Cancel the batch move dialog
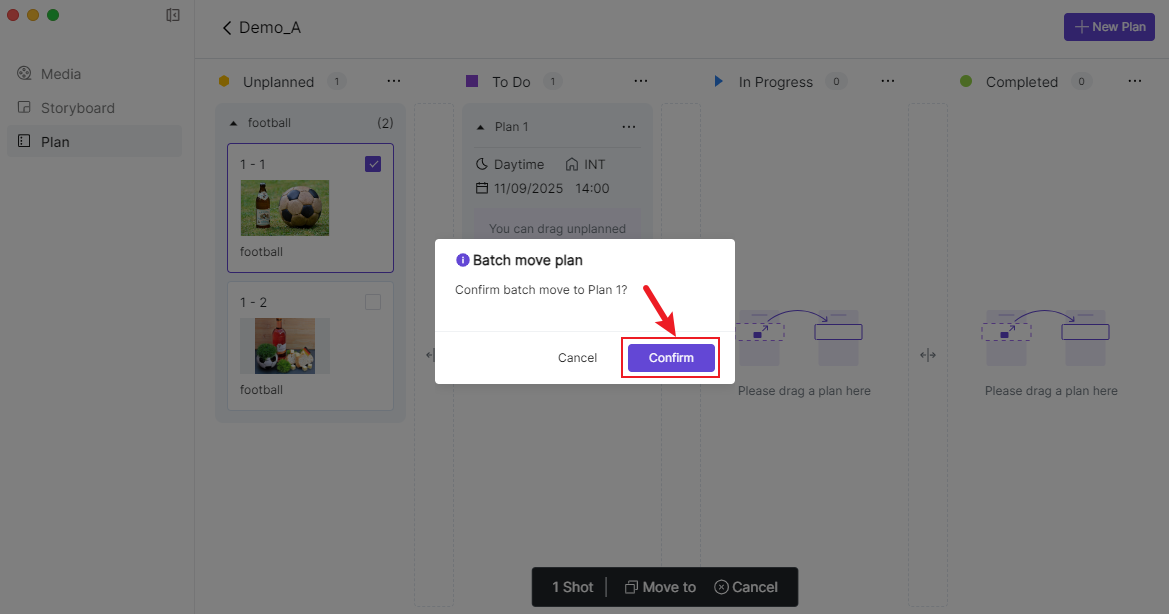1169x614 pixels. [577, 358]
